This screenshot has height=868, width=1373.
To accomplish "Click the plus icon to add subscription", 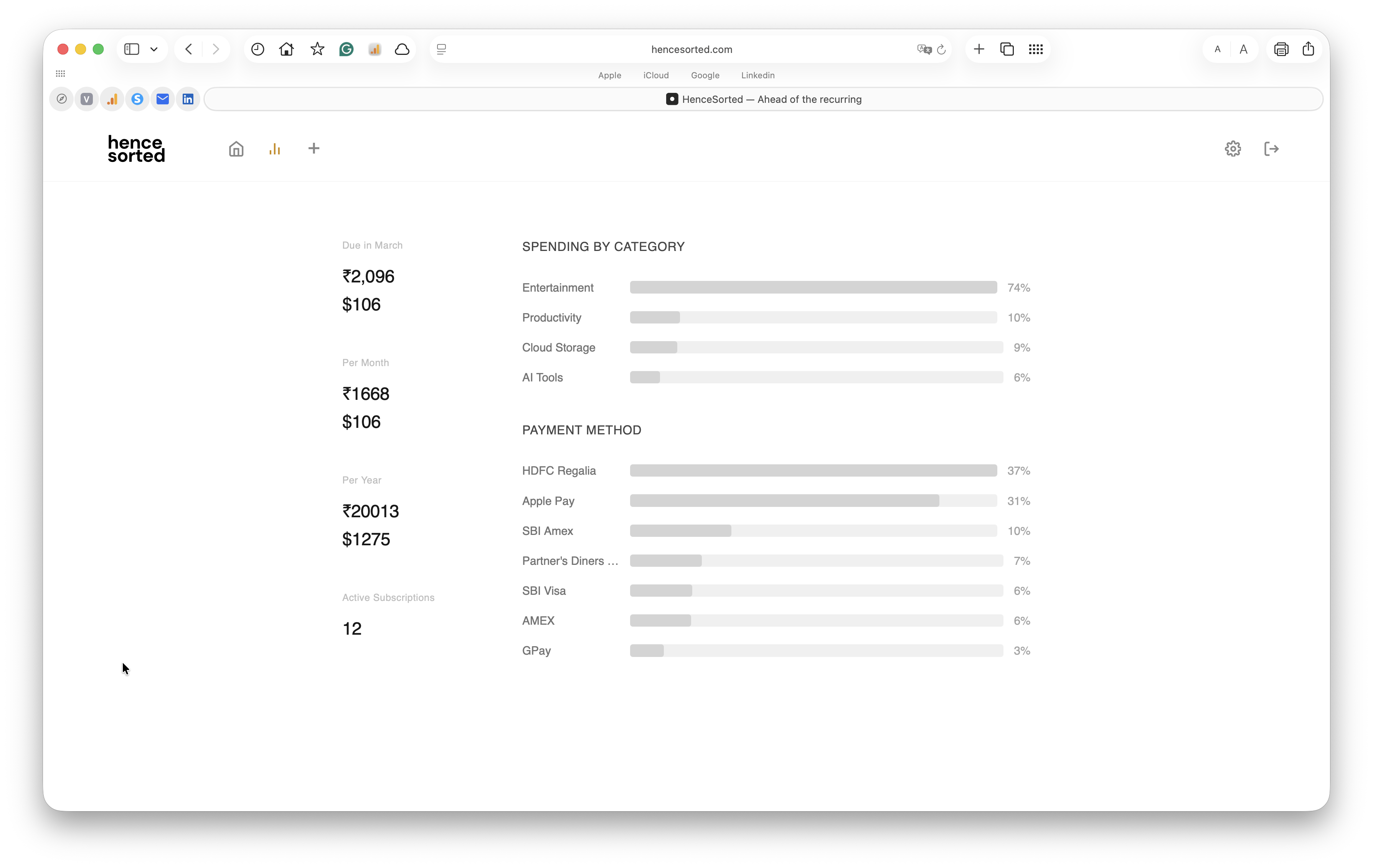I will coord(314,148).
